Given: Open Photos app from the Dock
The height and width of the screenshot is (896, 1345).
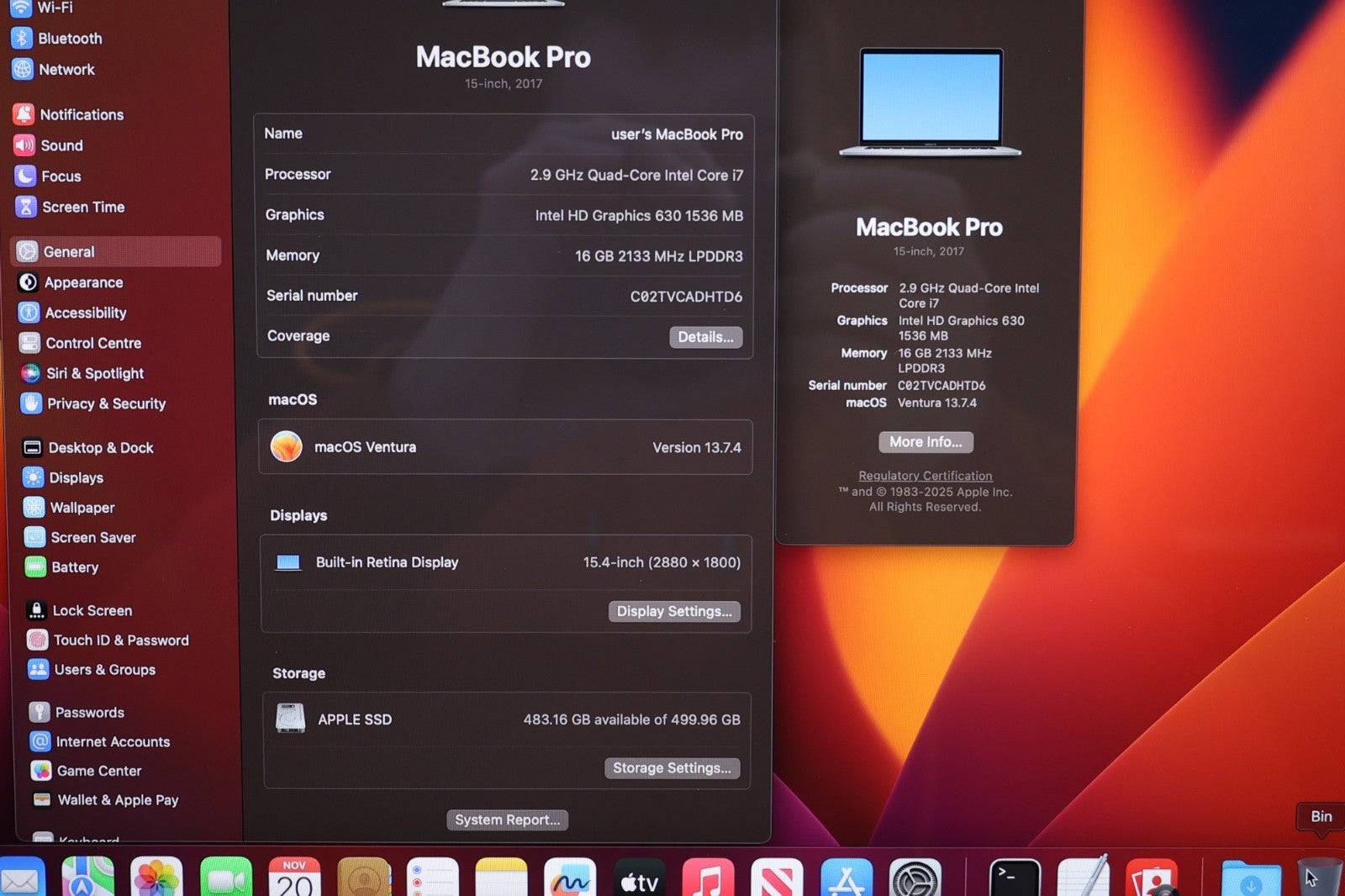Looking at the screenshot, I should pos(156,879).
